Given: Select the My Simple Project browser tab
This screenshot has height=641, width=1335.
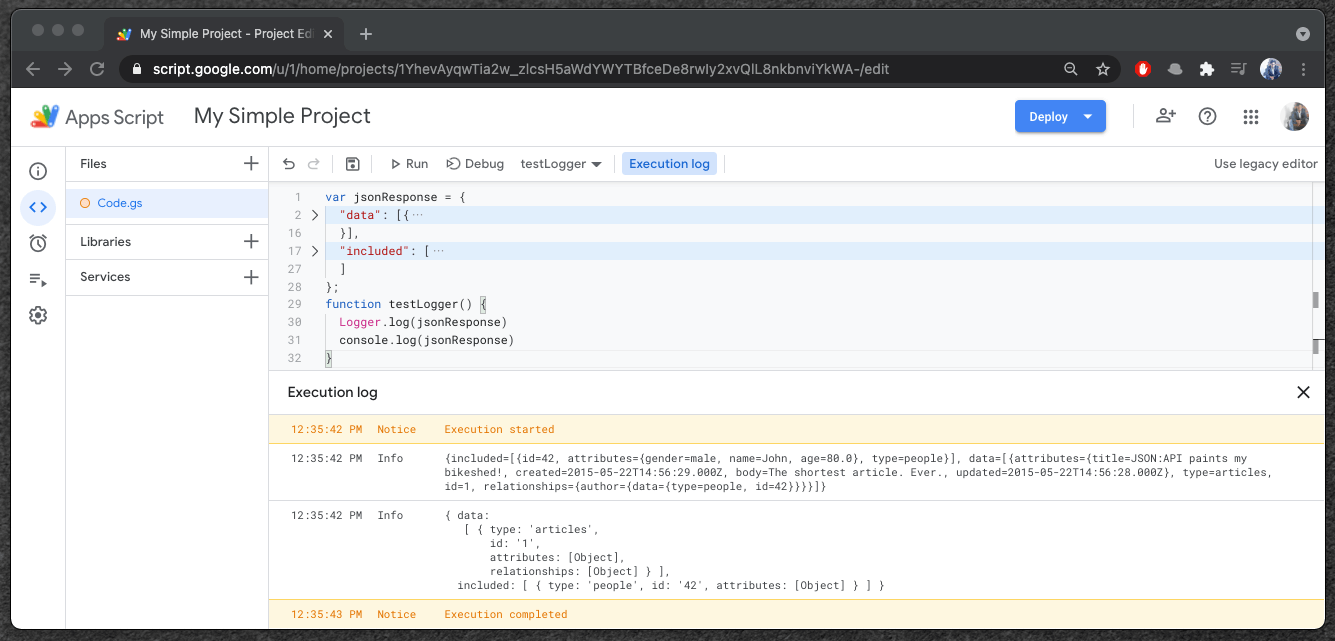Looking at the screenshot, I should 225,34.
